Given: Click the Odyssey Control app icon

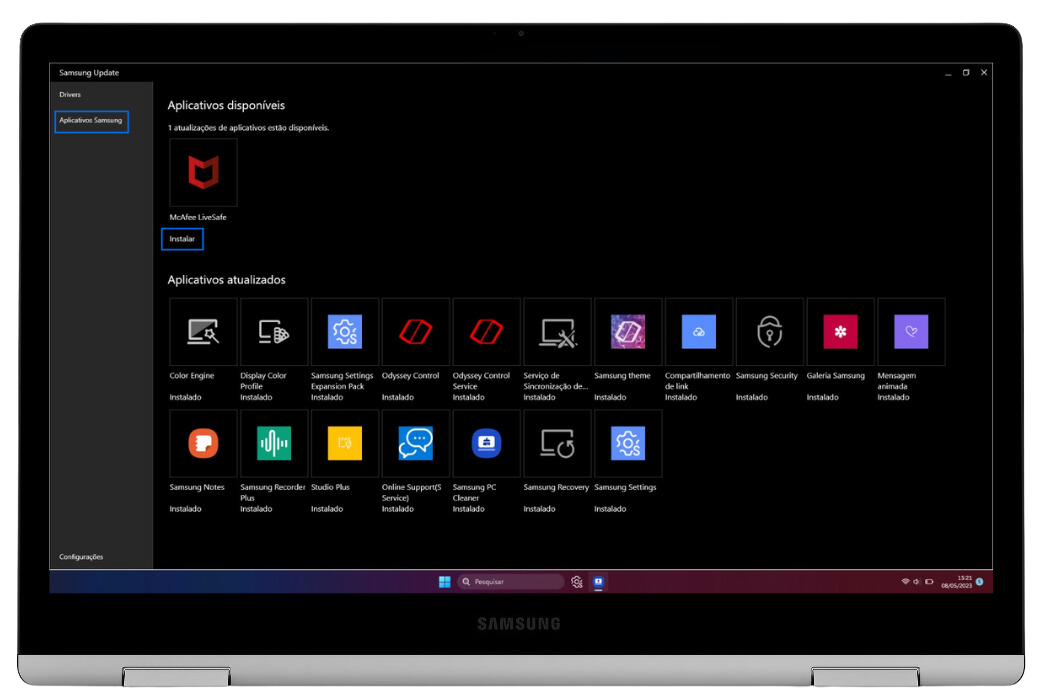Looking at the screenshot, I should [416, 331].
